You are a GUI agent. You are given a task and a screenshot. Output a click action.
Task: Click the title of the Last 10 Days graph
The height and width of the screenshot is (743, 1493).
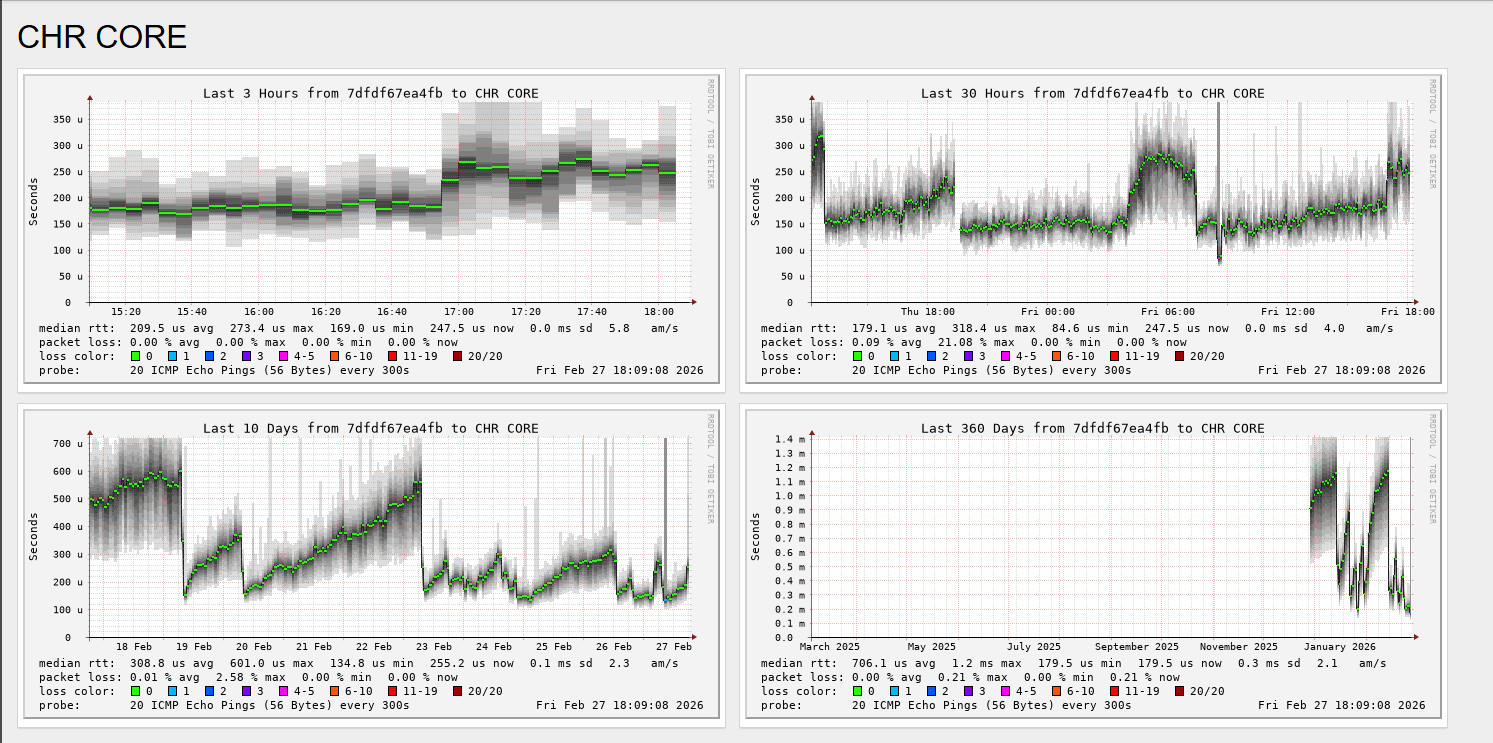(371, 428)
